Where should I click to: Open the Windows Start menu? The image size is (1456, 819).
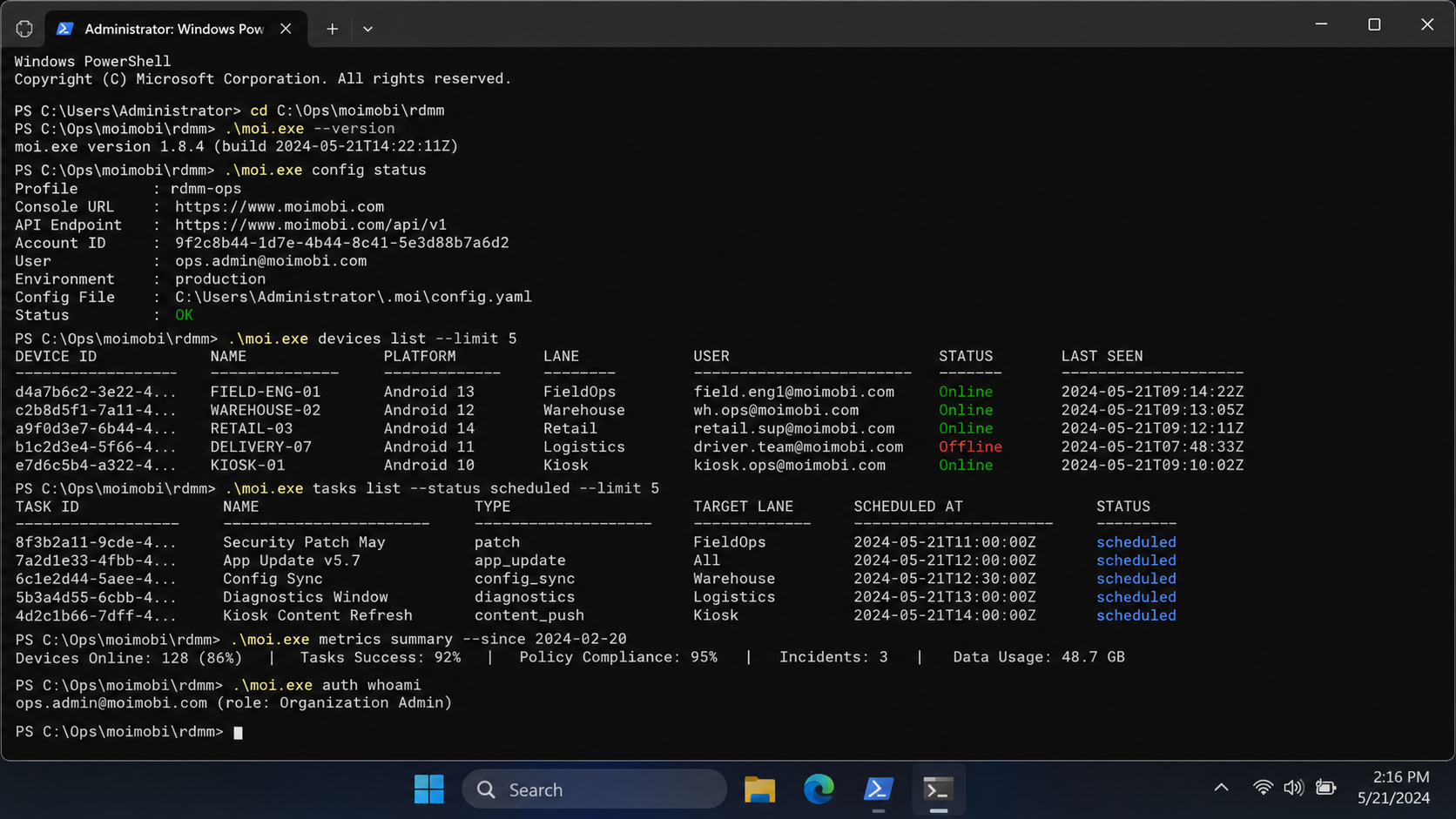click(428, 789)
